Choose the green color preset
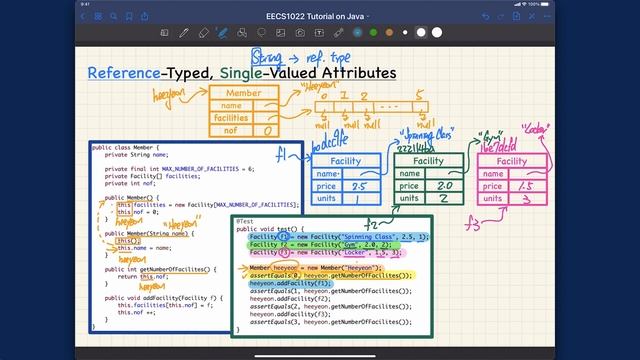The height and width of the screenshot is (360, 640). (x=373, y=33)
